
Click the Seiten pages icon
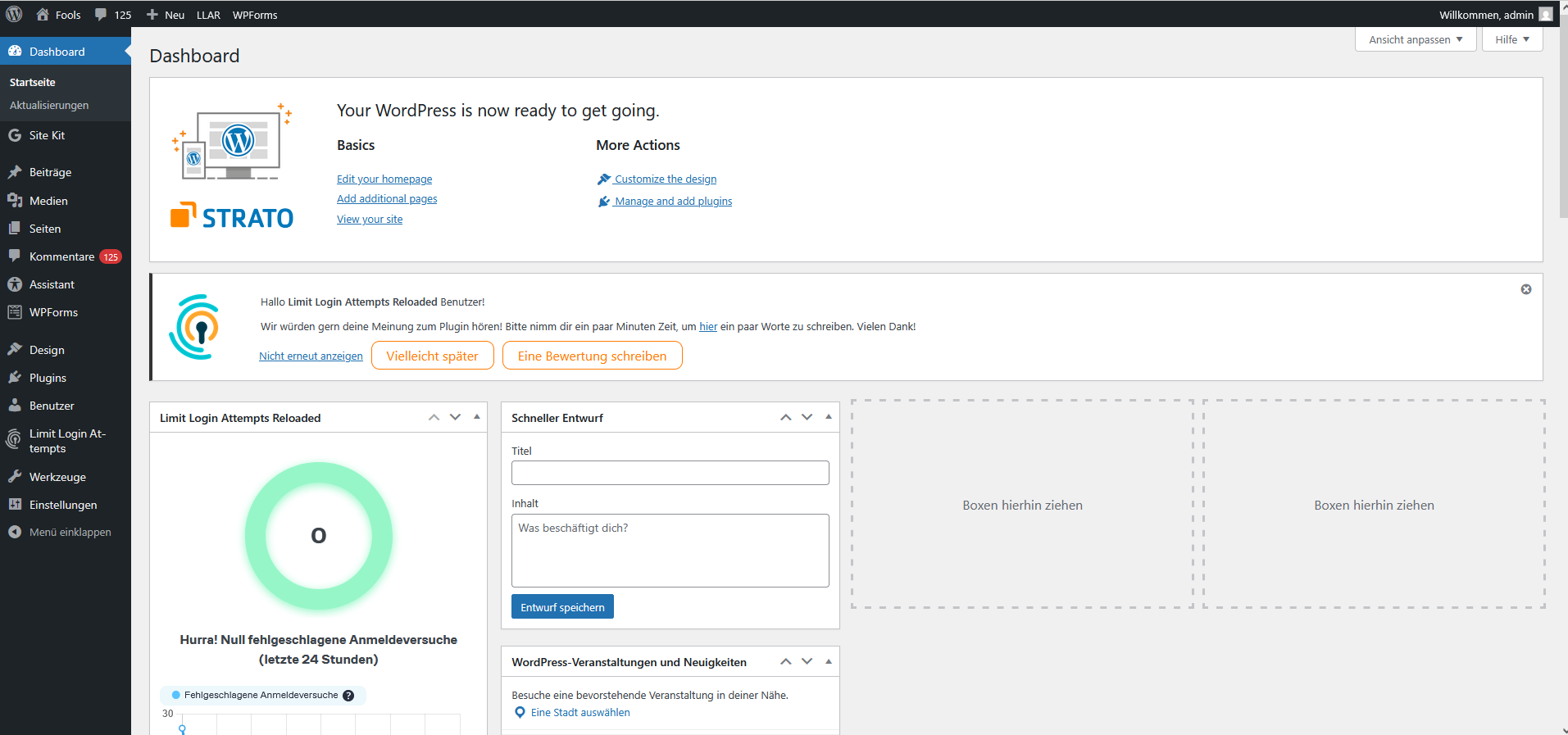click(x=15, y=228)
